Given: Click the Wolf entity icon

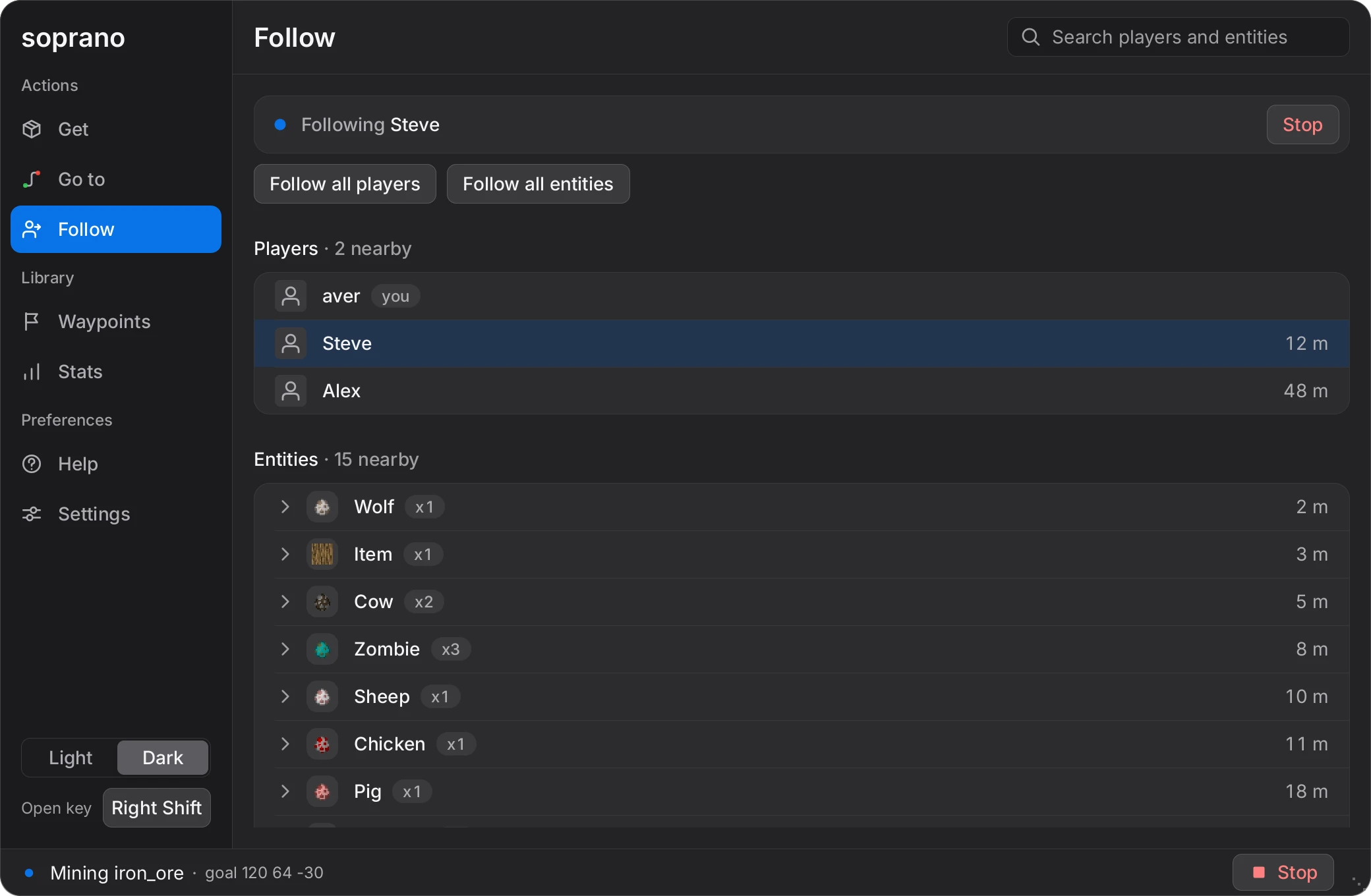Looking at the screenshot, I should [x=322, y=507].
